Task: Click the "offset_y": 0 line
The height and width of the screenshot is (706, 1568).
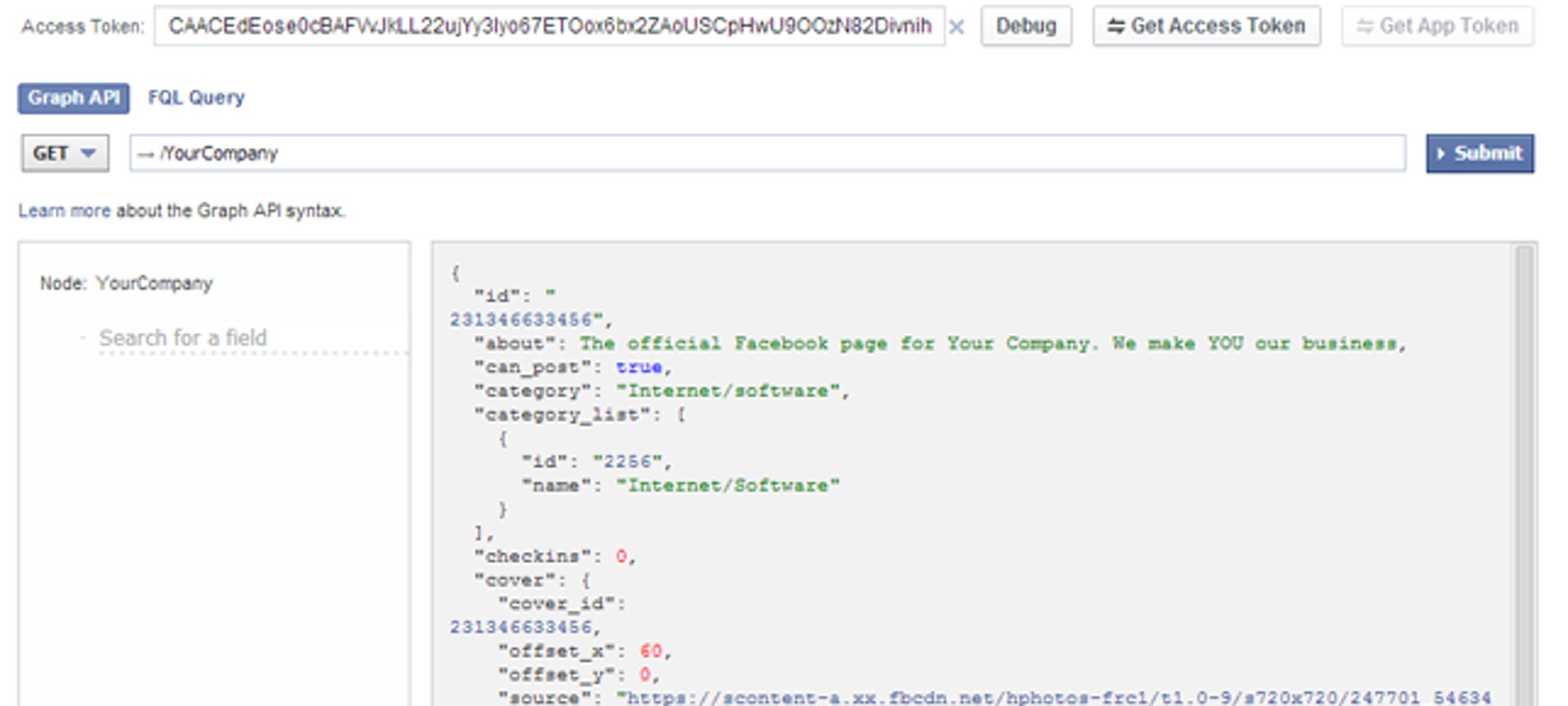Action: (x=579, y=675)
